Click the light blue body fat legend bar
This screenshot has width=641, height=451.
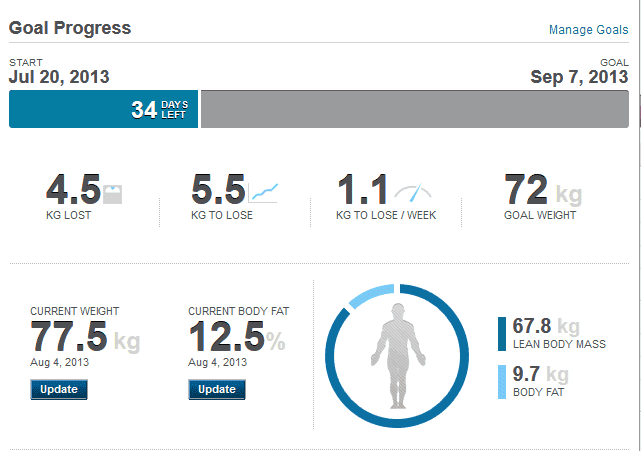tap(501, 382)
